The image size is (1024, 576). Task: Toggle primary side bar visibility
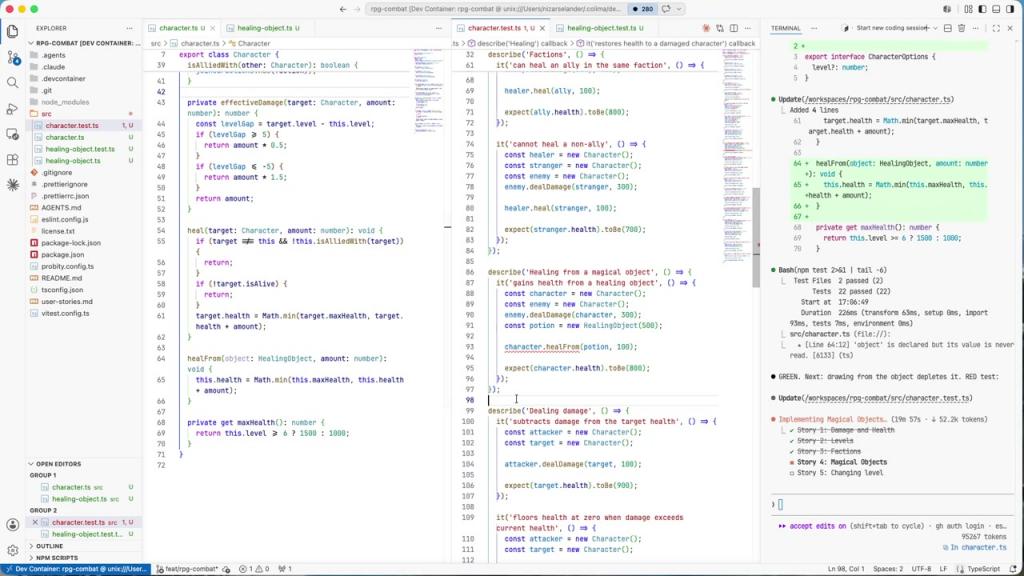982,9
